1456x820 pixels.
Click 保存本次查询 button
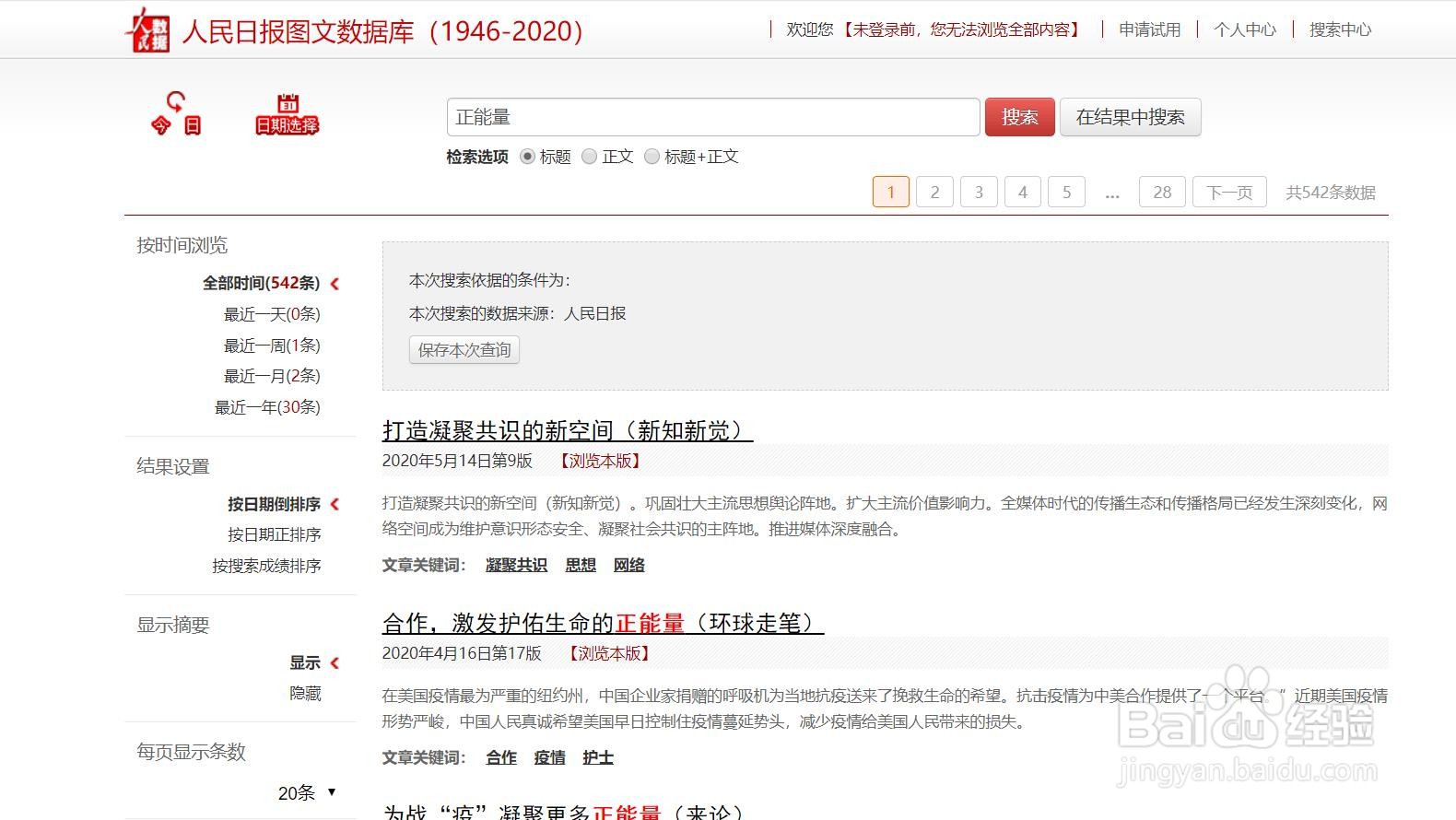click(x=464, y=350)
